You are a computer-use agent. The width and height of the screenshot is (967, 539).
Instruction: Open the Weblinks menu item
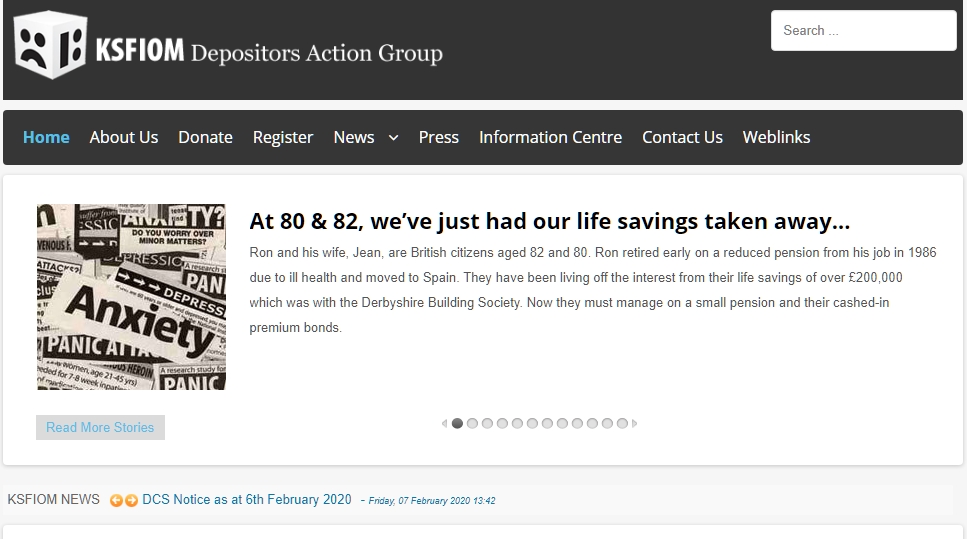[776, 137]
